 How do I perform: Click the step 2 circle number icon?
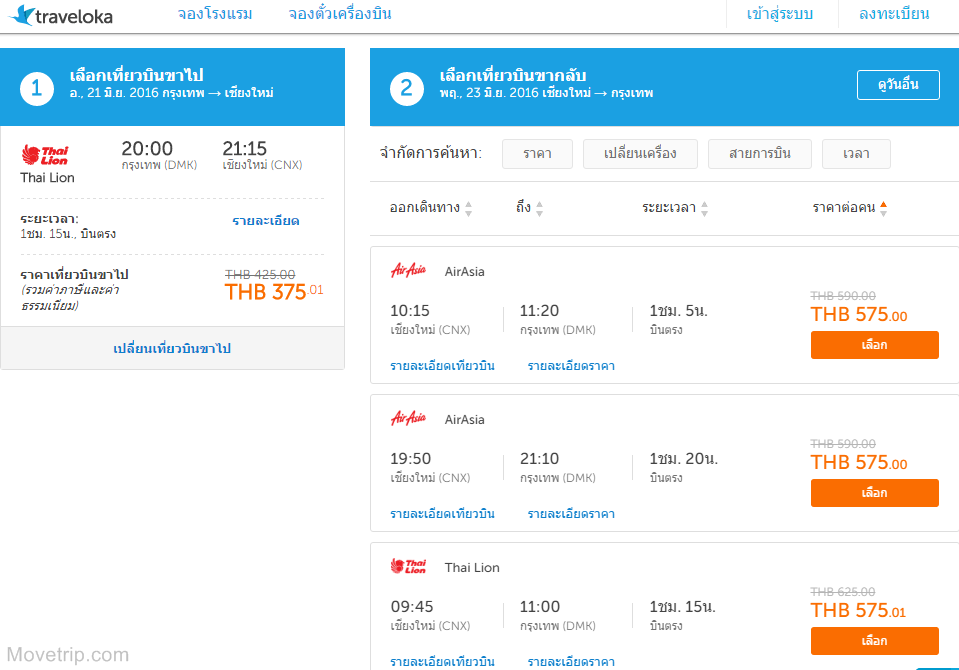pyautogui.click(x=406, y=89)
